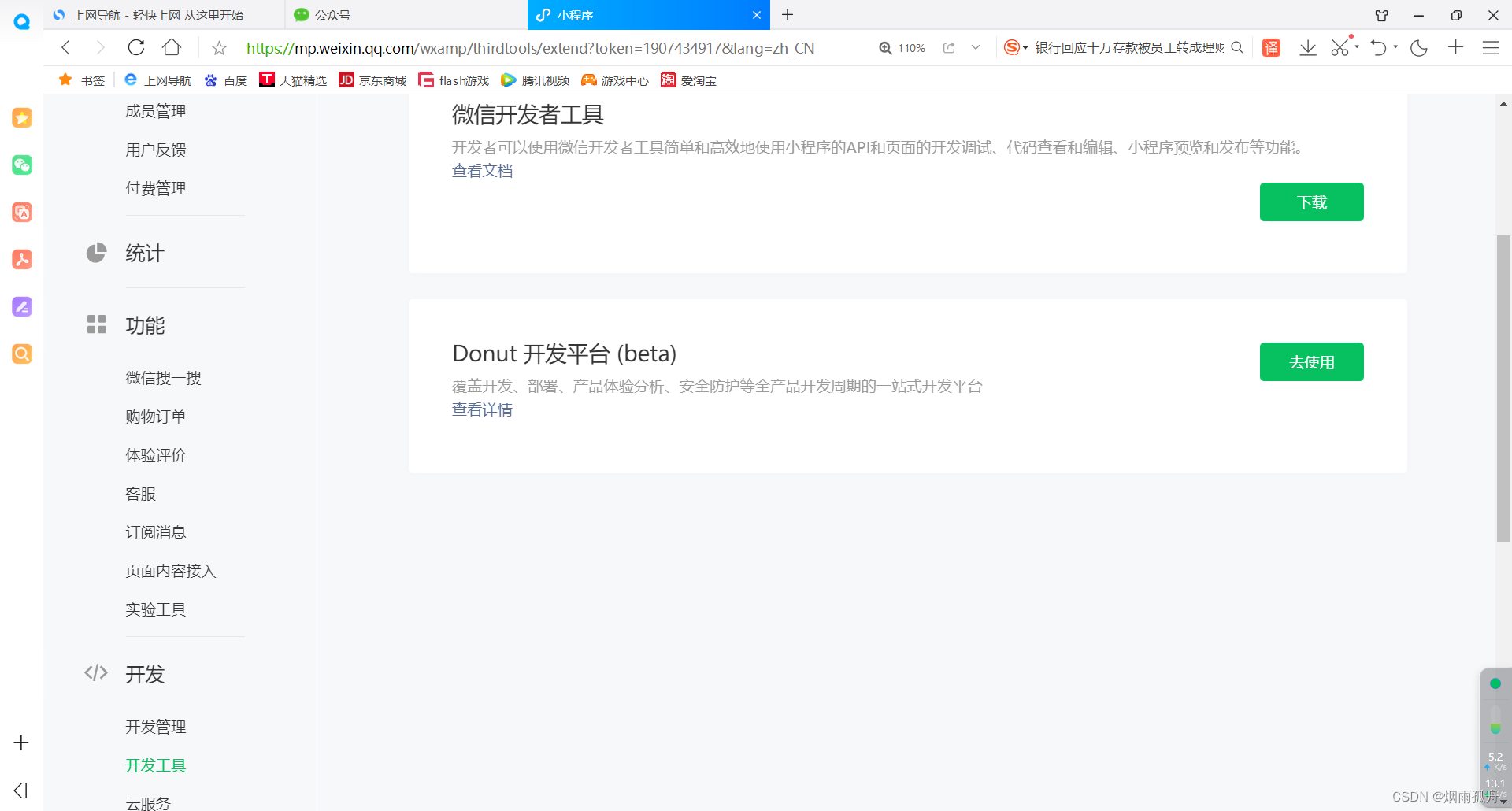The width and height of the screenshot is (1512, 811).
Task: Open 实验工具 menu item
Action: coord(156,609)
